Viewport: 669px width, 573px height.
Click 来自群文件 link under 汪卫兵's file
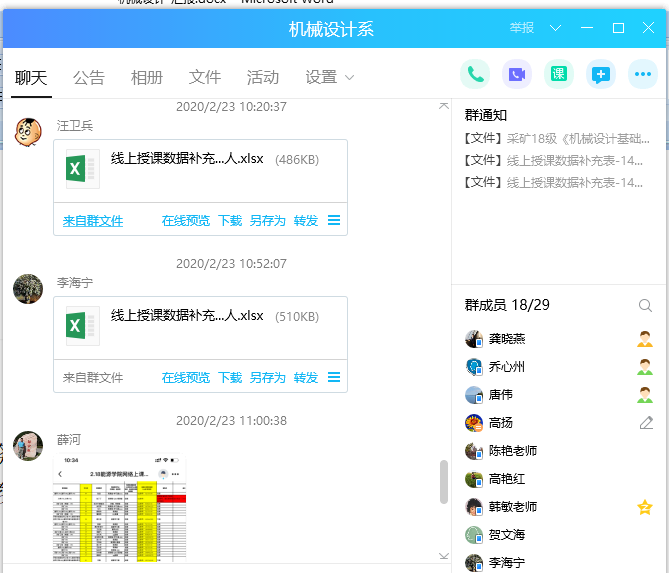click(x=93, y=221)
